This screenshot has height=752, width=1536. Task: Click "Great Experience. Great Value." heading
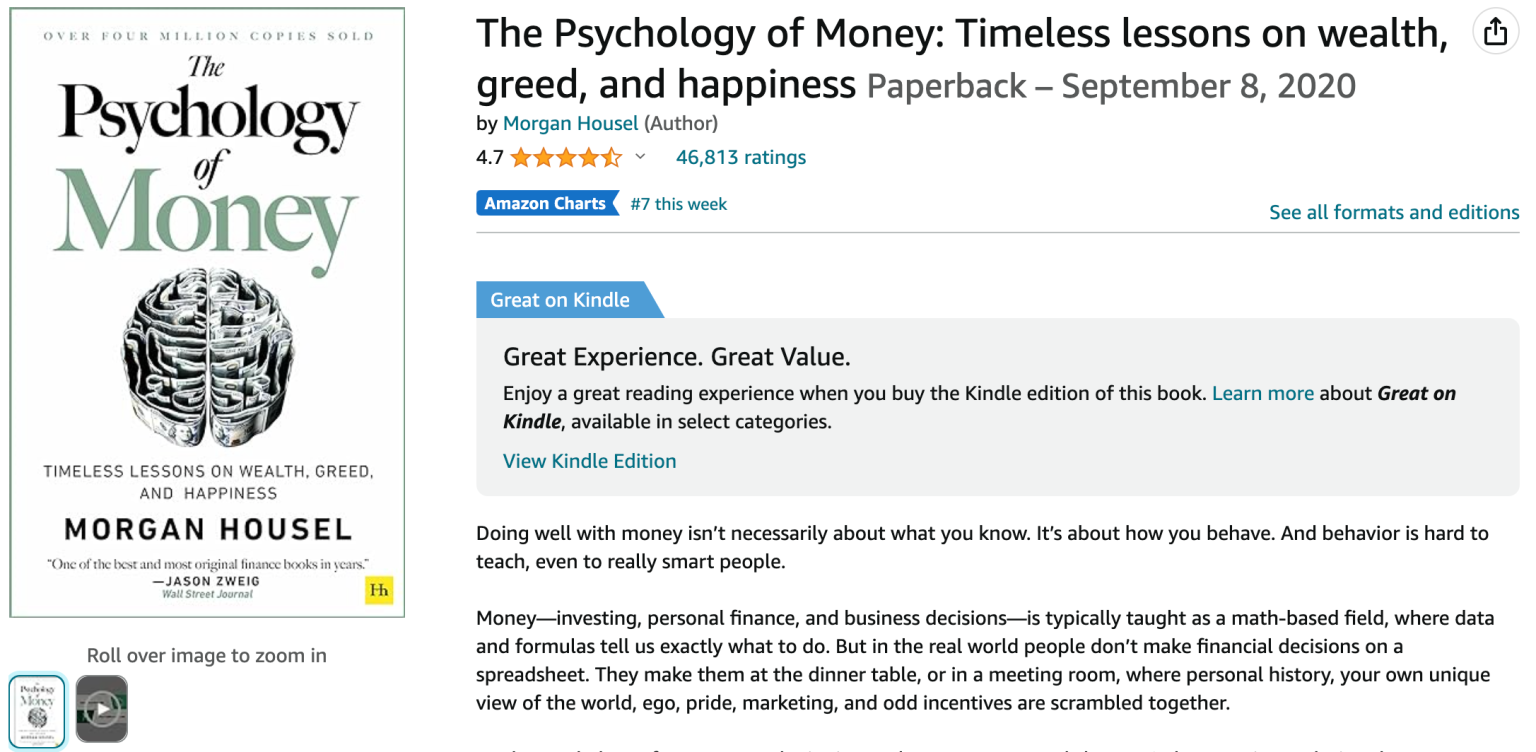coord(676,357)
